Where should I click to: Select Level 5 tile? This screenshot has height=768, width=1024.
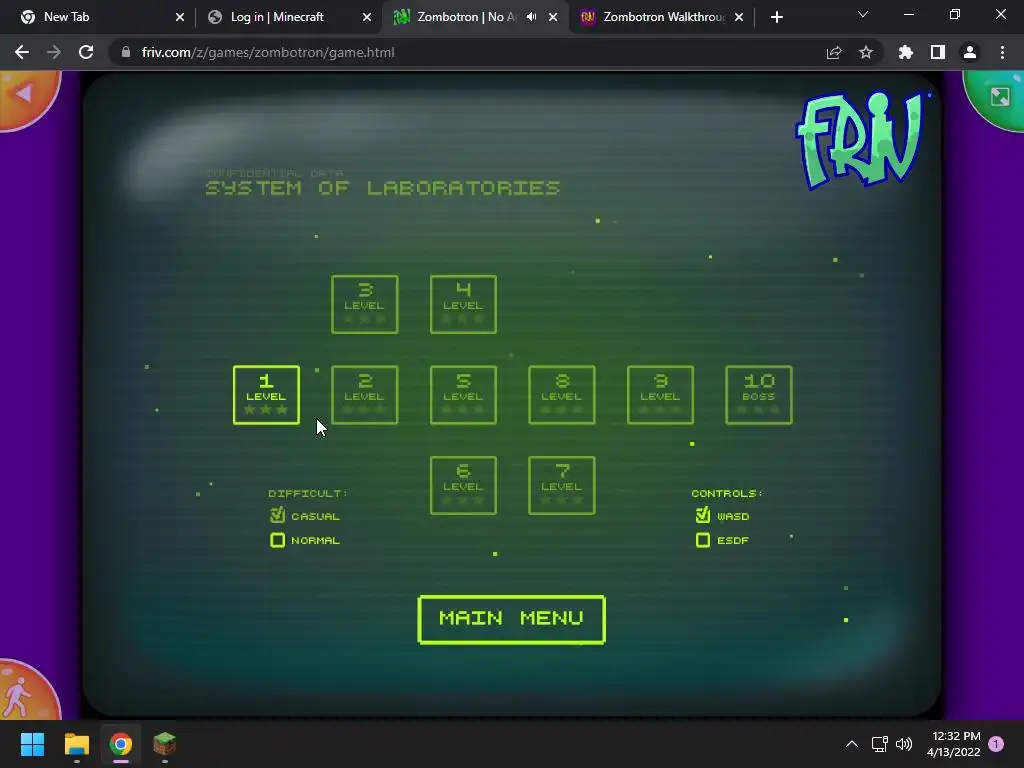463,395
